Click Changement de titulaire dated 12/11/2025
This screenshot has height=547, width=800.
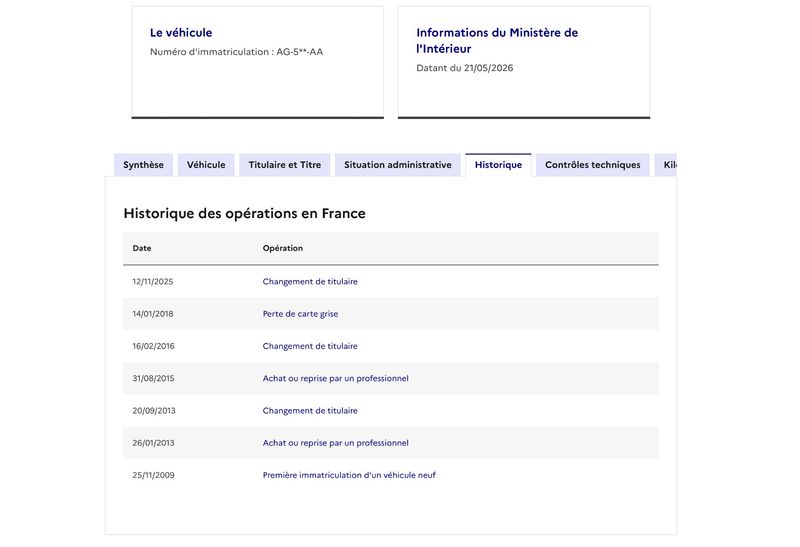coord(310,282)
